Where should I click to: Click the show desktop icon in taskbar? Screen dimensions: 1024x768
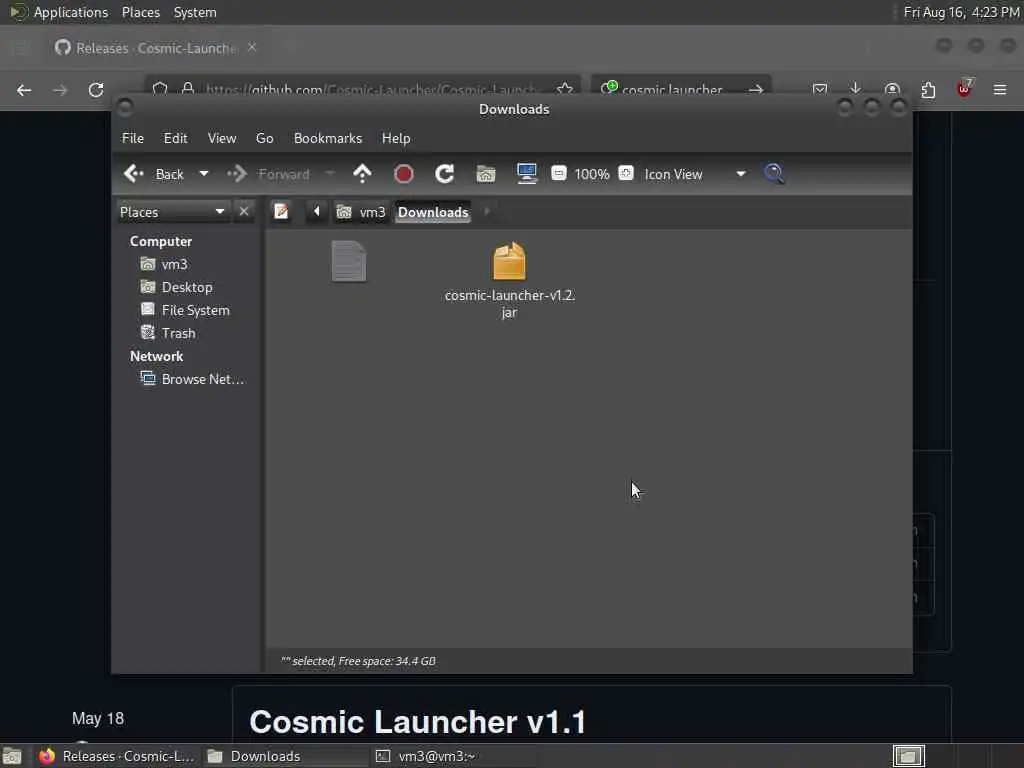coord(12,756)
